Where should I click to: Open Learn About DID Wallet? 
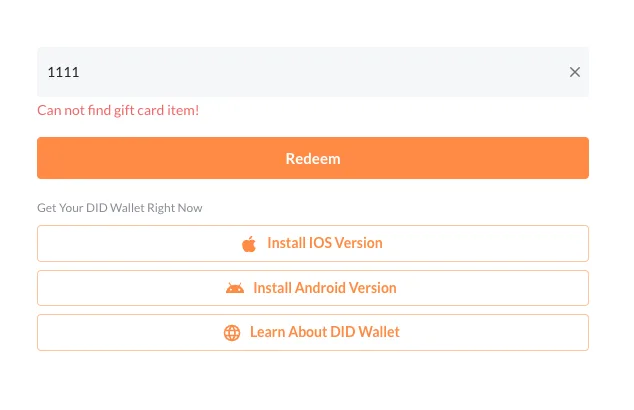(x=313, y=332)
